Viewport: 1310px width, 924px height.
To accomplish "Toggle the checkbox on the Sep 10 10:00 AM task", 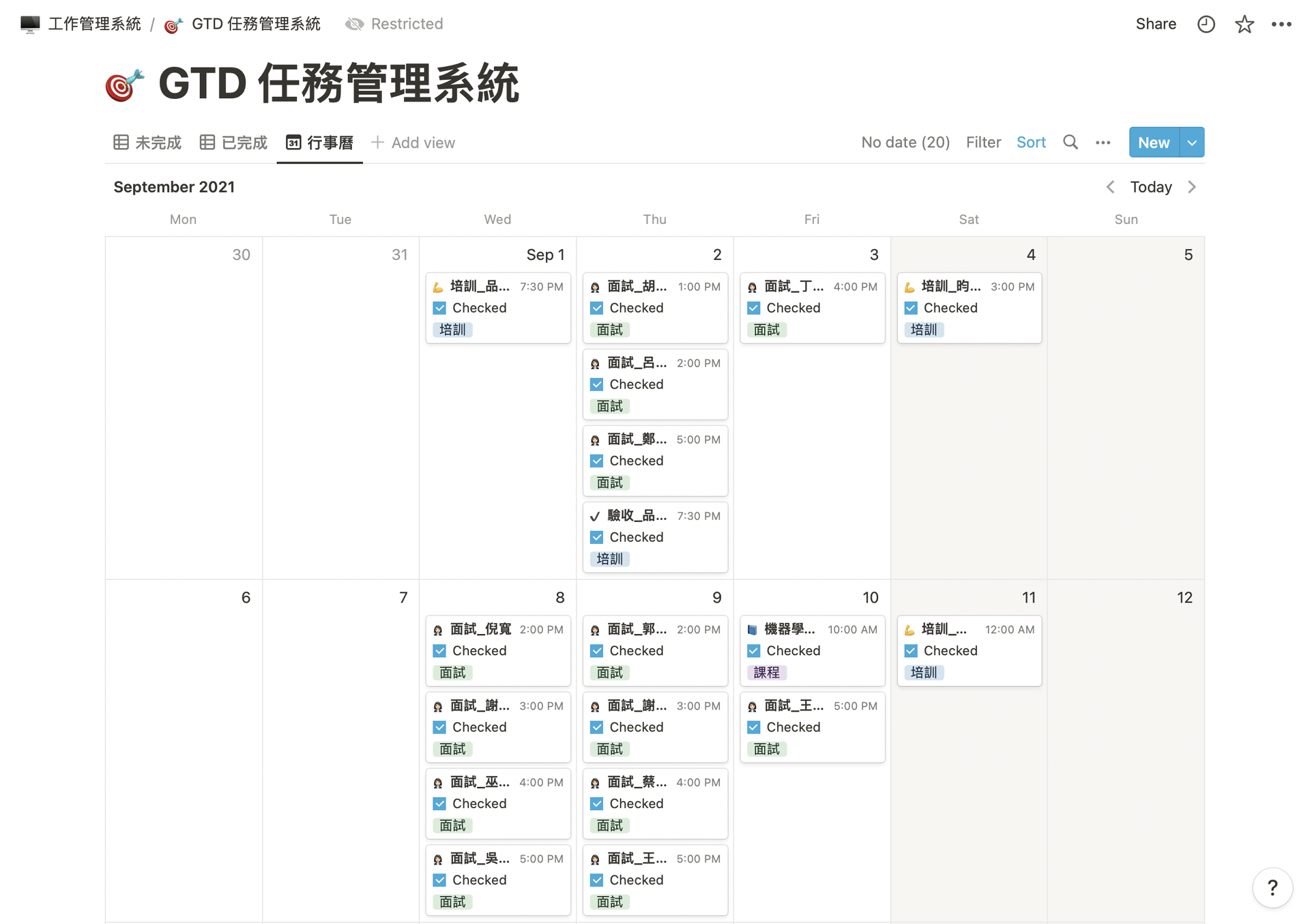I will point(753,651).
